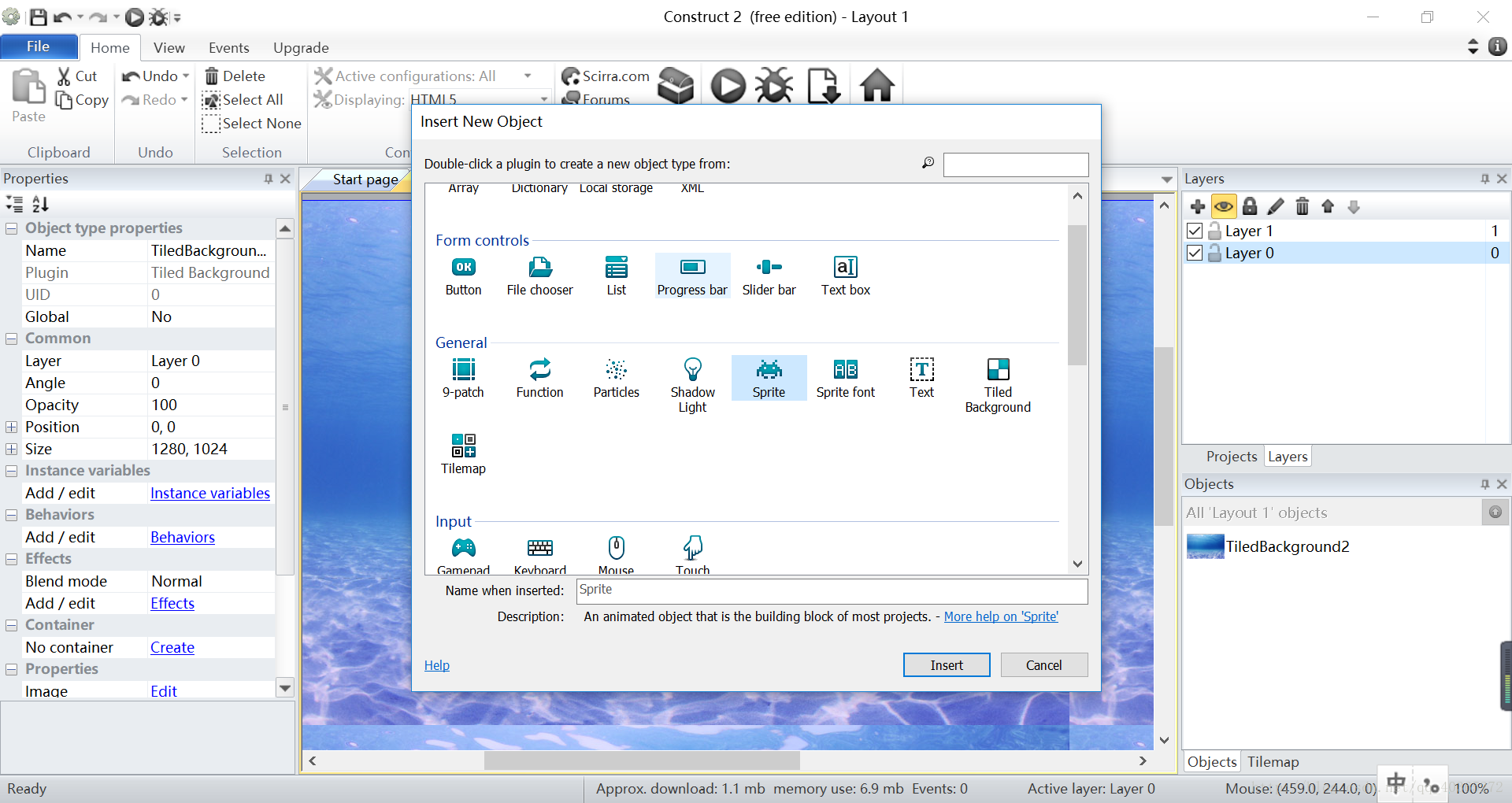Collapse Object type properties section
The width and height of the screenshot is (1512, 803).
coord(12,228)
